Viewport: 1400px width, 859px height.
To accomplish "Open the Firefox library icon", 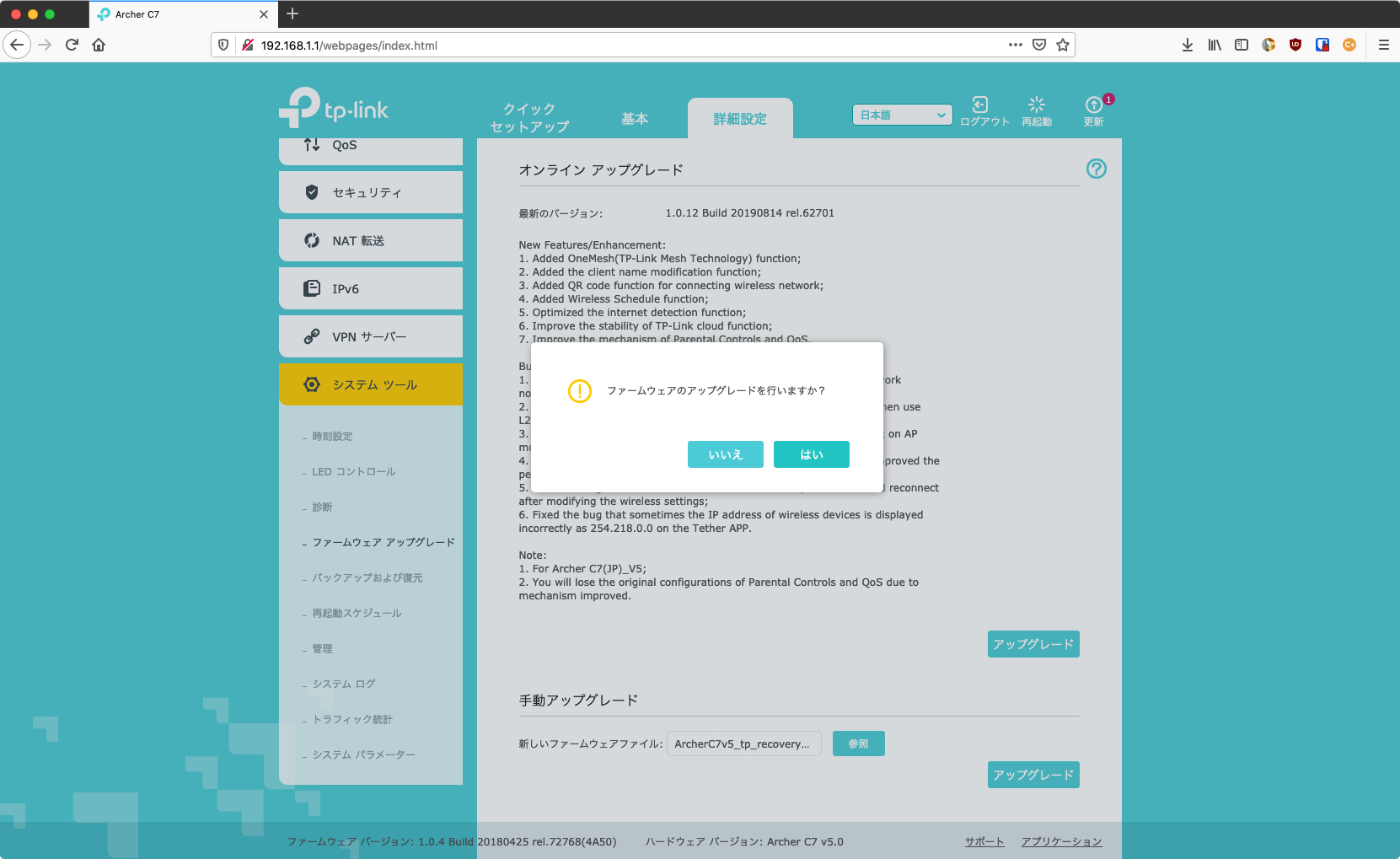I will [x=1214, y=45].
